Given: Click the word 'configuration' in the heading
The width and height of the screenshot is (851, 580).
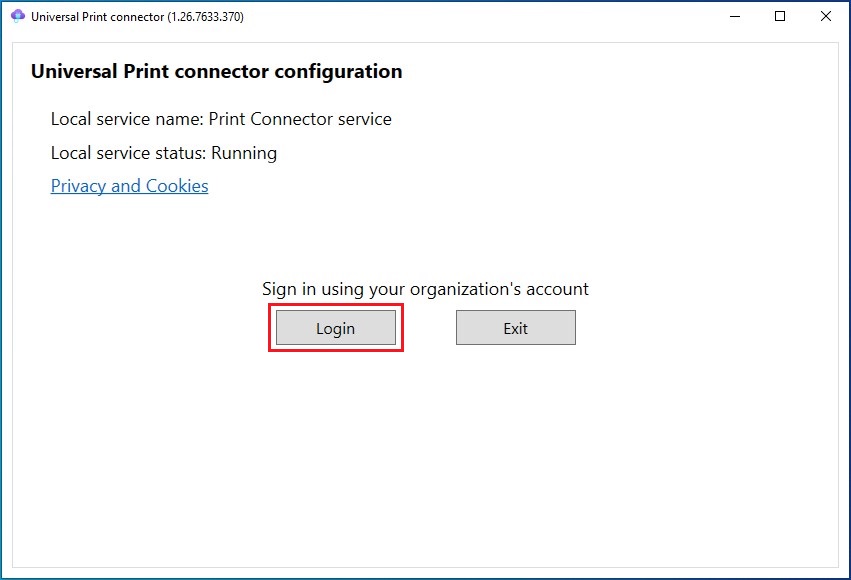Looking at the screenshot, I should click(338, 72).
